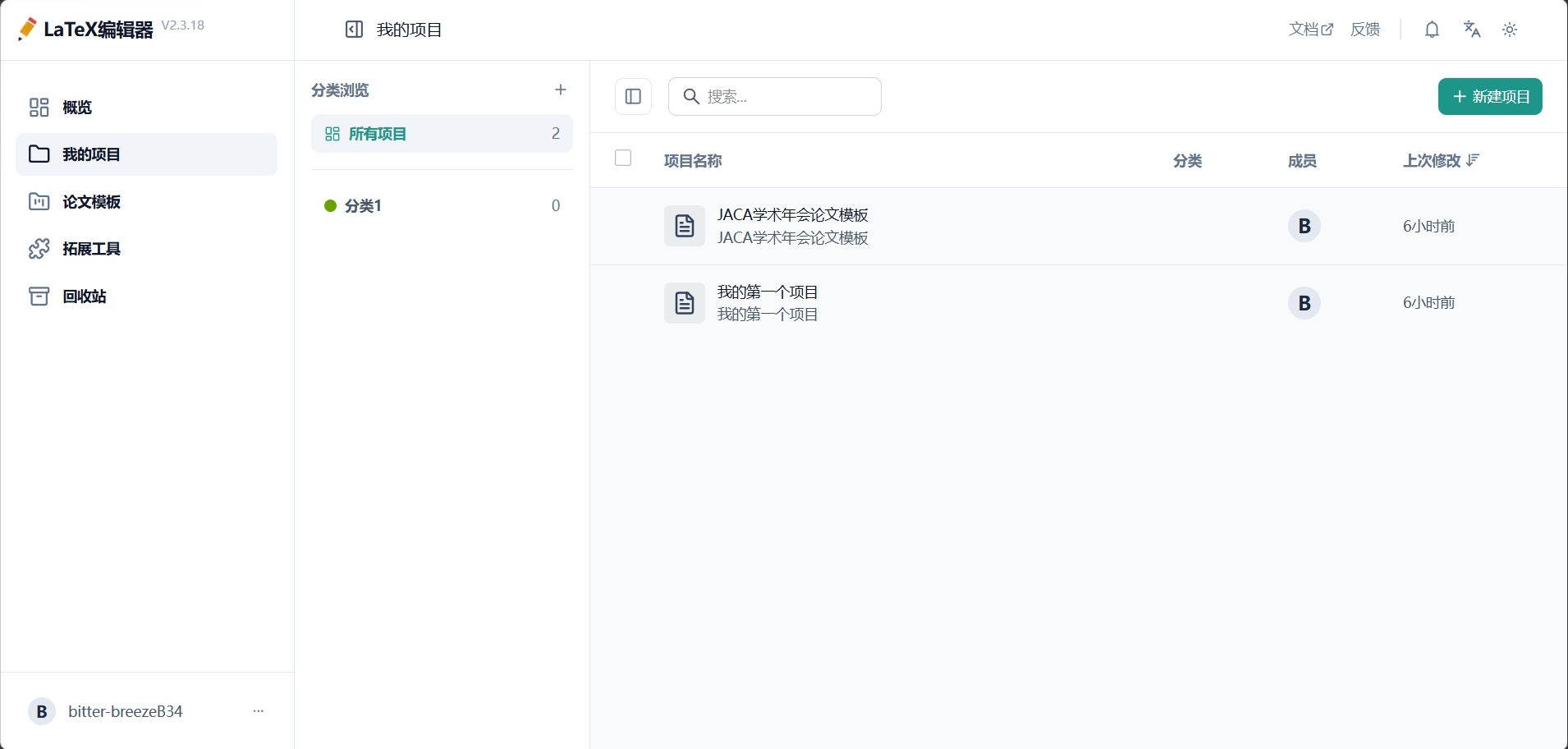Viewport: 1568px width, 749px height.
Task: Click member avatar B in JACA row
Action: [x=1304, y=226]
